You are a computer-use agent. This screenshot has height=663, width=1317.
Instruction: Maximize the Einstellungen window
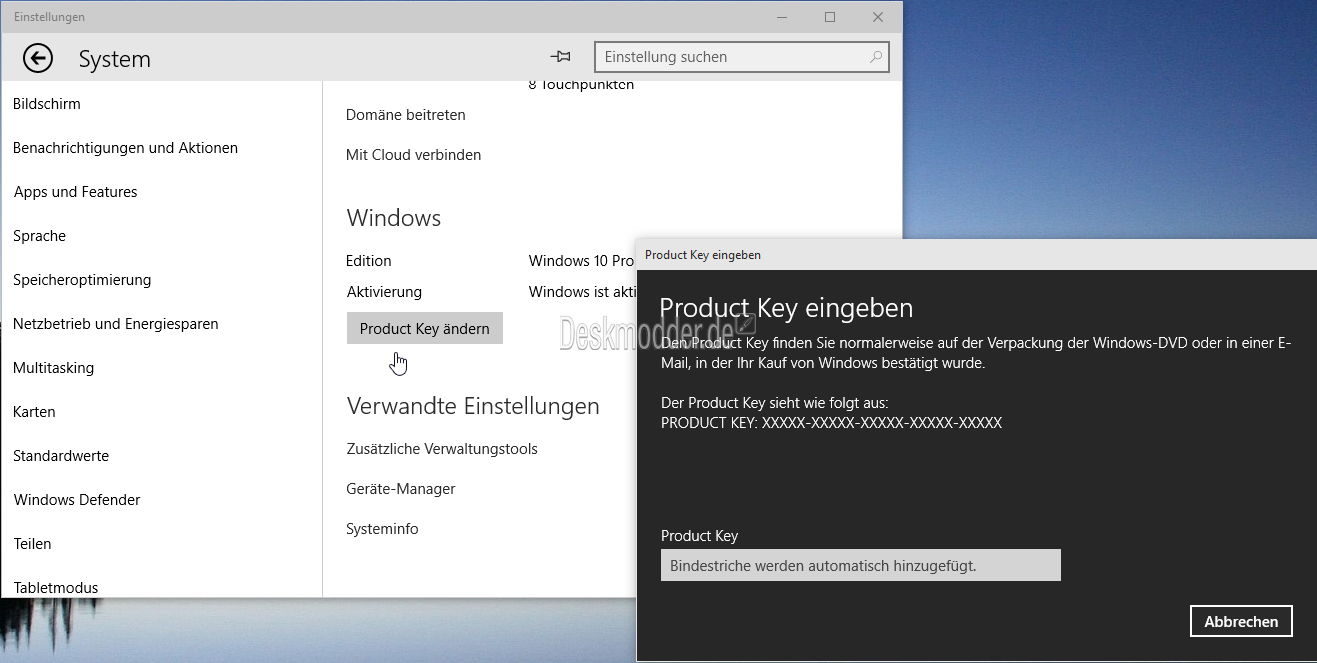click(x=830, y=17)
